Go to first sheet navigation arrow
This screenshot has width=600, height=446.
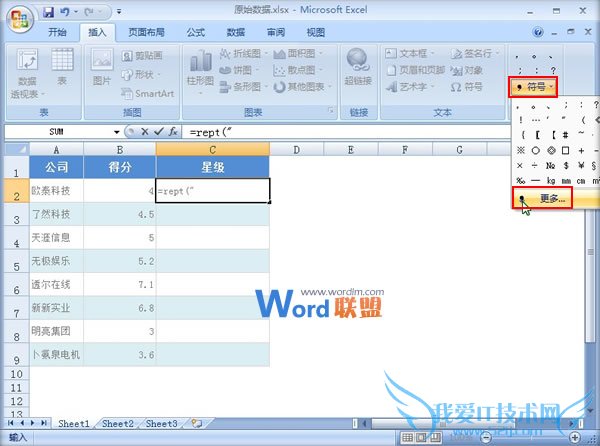coord(10,423)
